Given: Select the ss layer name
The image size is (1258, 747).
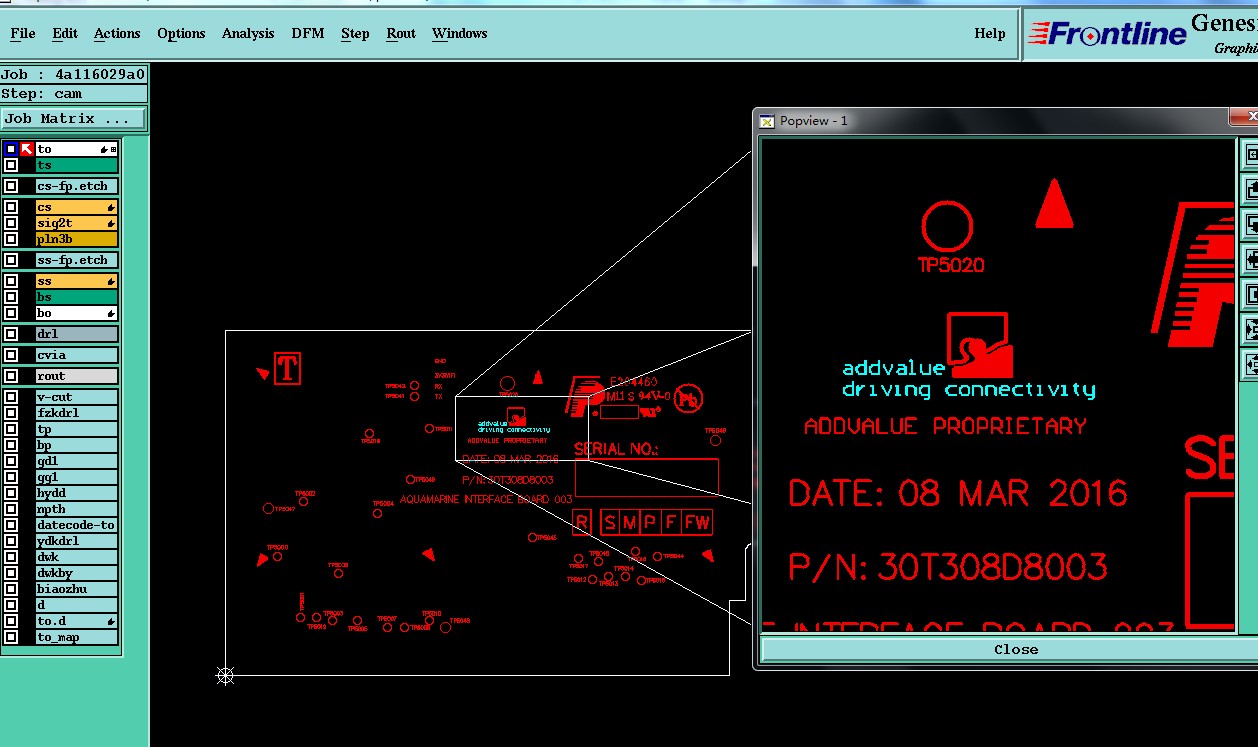Looking at the screenshot, I should pyautogui.click(x=77, y=281).
